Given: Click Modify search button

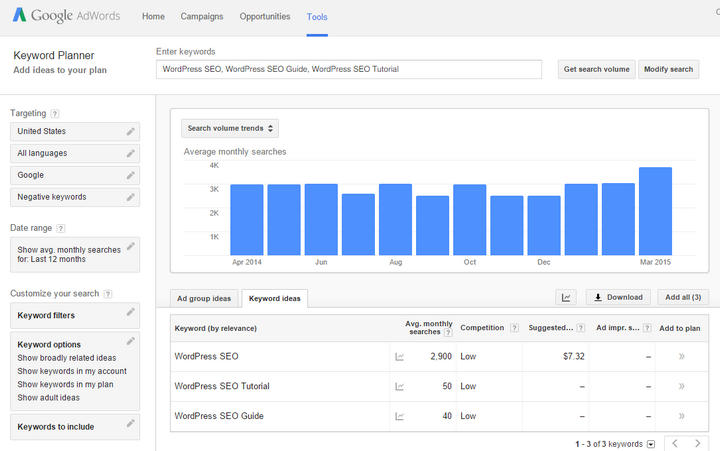Looking at the screenshot, I should 668,69.
